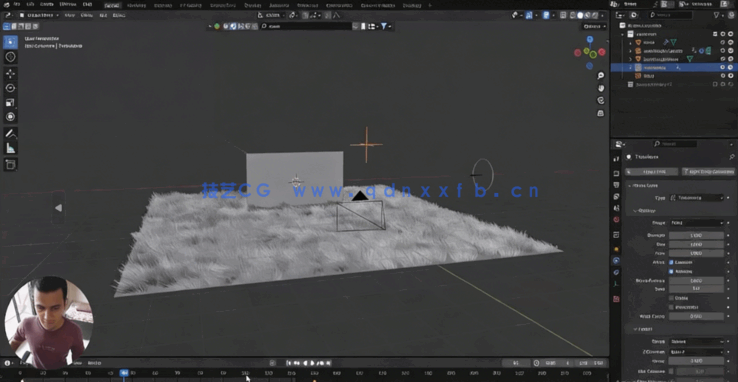Uncheck the collection exclude checkbox in Outliner
The image size is (738, 382).
point(715,34)
